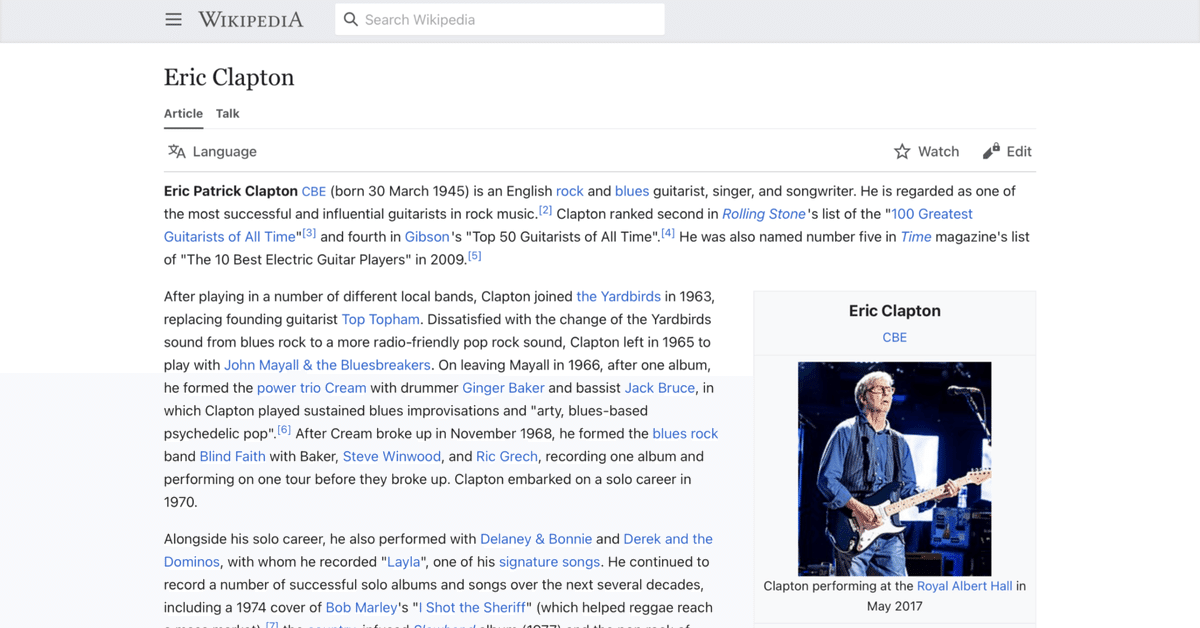Follow the rock link in intro
The width and height of the screenshot is (1200, 628).
[x=570, y=191]
